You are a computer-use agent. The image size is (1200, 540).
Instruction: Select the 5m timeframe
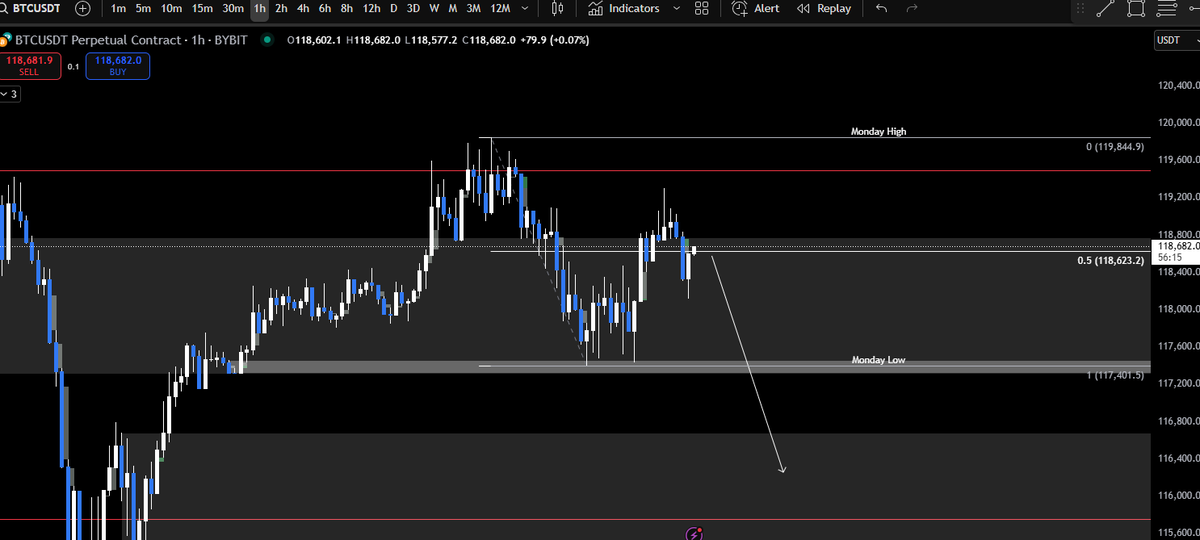144,8
